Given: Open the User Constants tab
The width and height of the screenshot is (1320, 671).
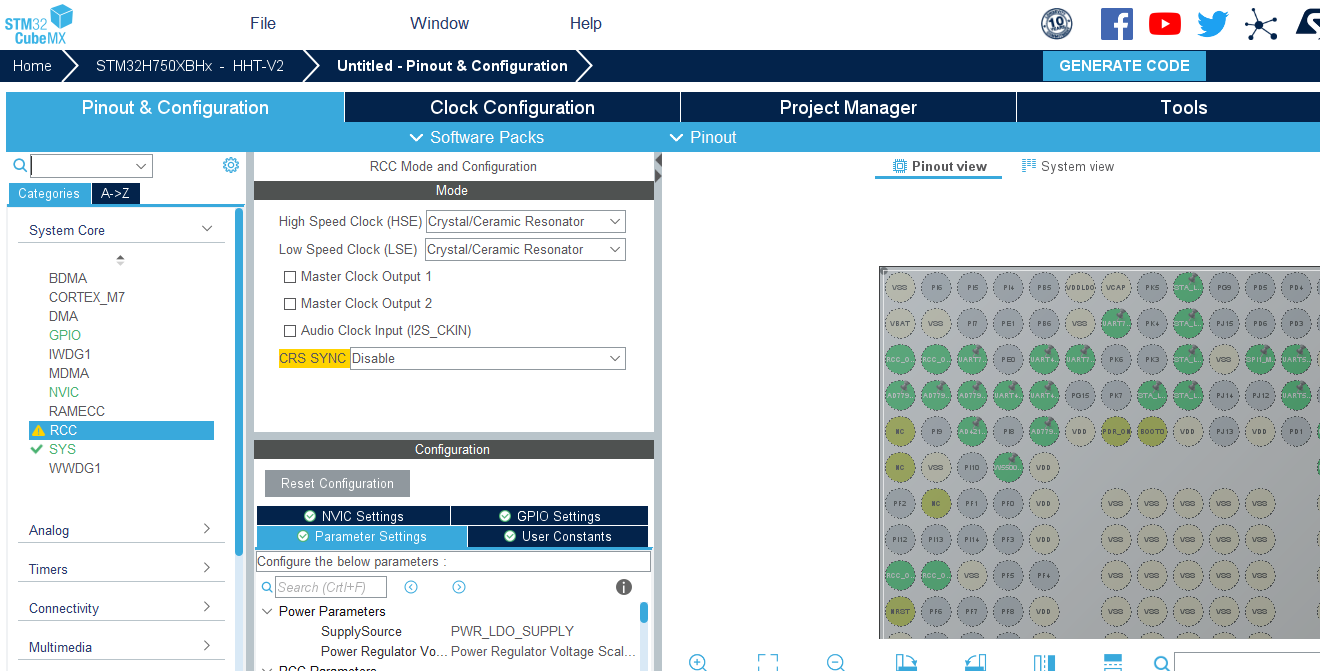Looking at the screenshot, I should (x=557, y=536).
